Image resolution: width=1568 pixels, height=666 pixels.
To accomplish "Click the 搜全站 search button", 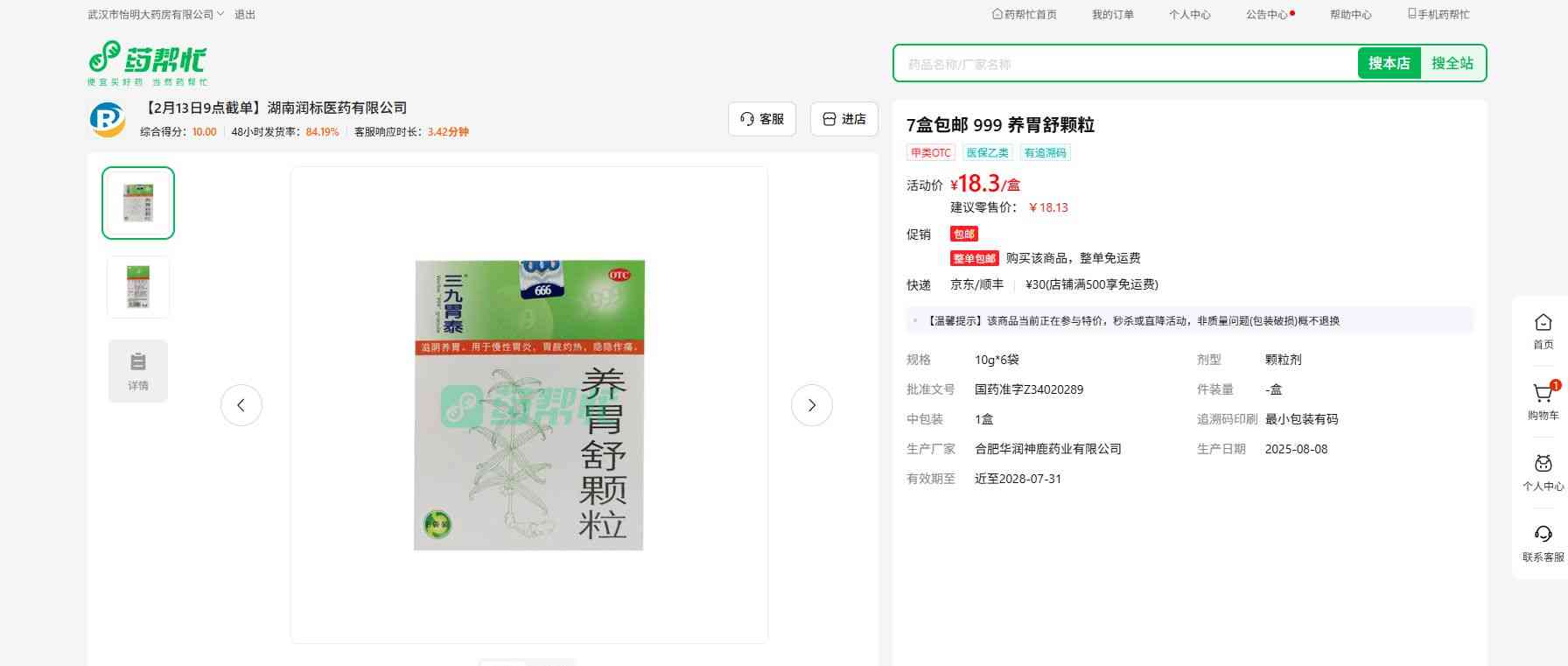I will coord(1452,63).
